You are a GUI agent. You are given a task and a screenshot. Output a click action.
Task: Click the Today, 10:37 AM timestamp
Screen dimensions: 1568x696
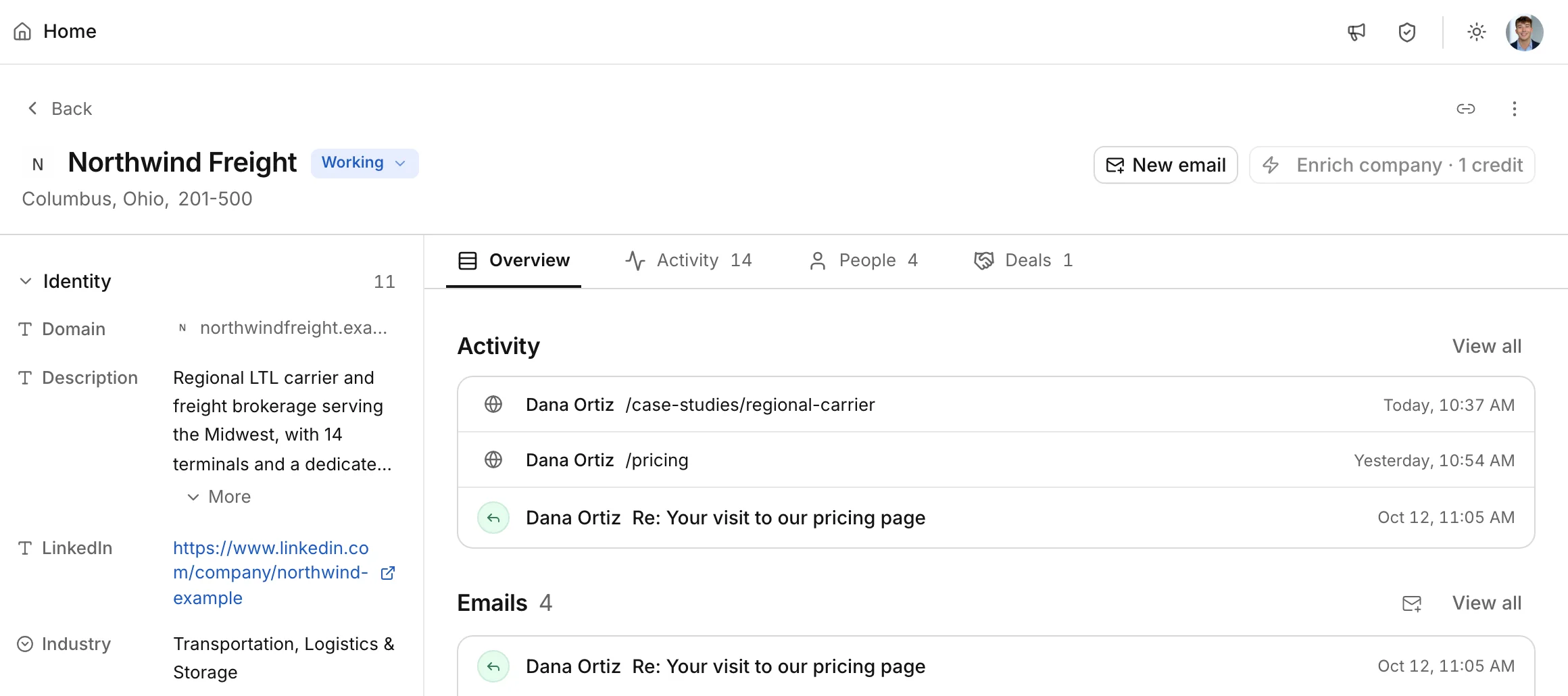coord(1449,405)
